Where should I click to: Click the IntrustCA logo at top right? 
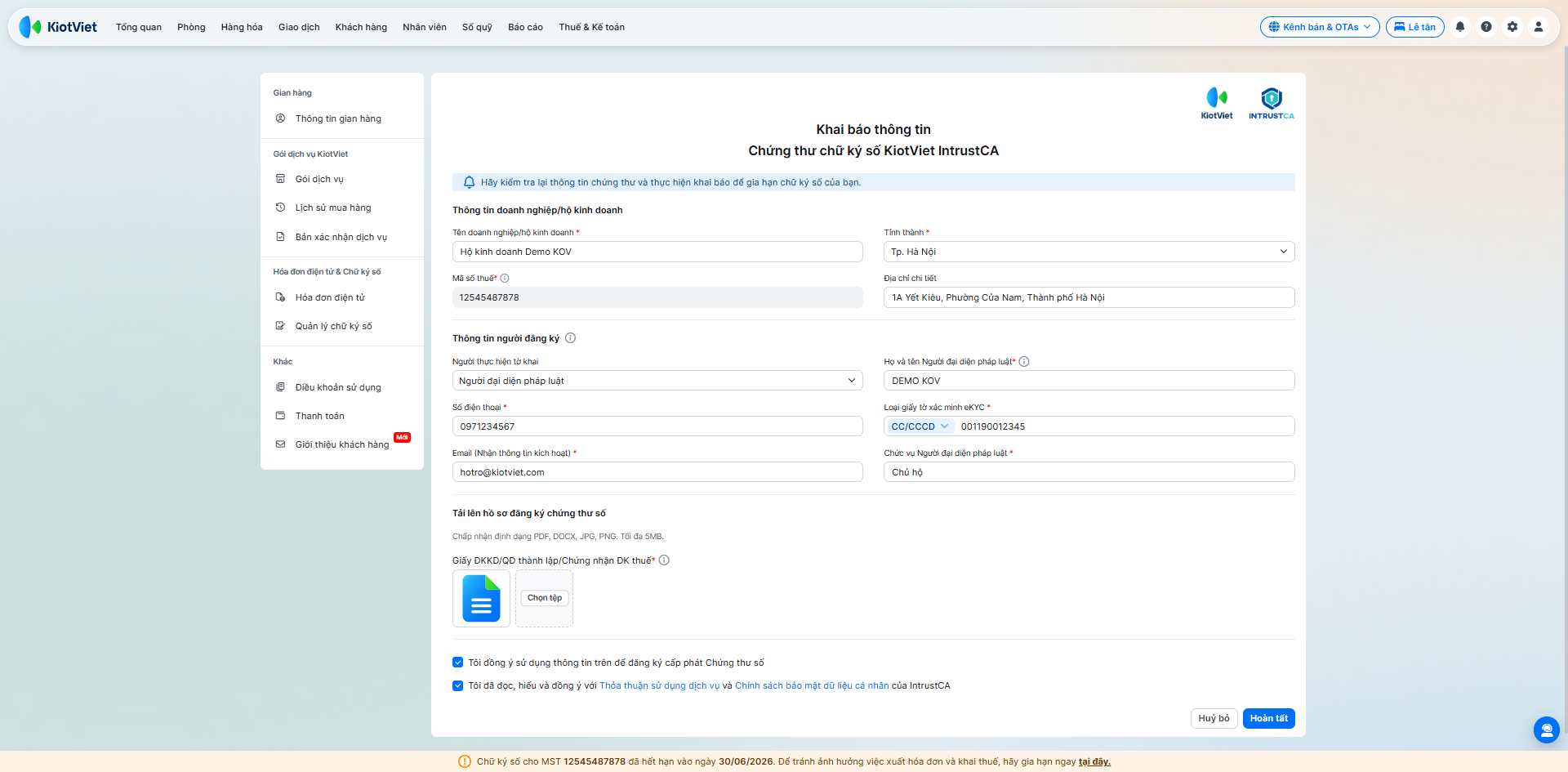point(1272,104)
